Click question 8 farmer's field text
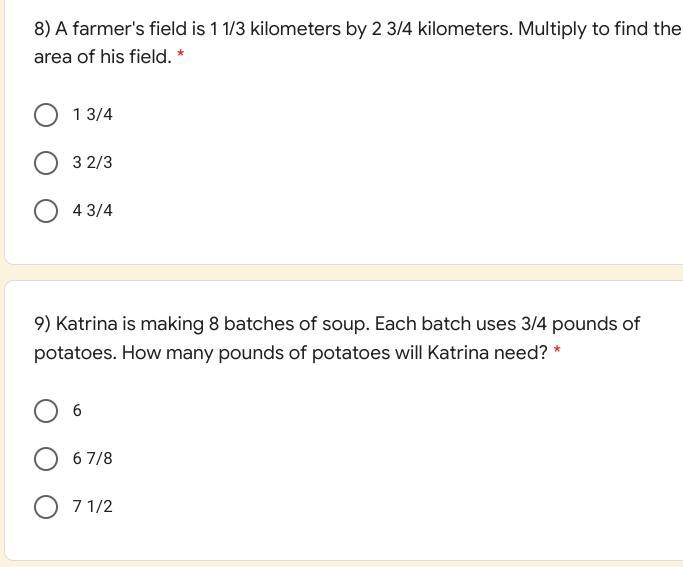683x567 pixels. point(357,43)
